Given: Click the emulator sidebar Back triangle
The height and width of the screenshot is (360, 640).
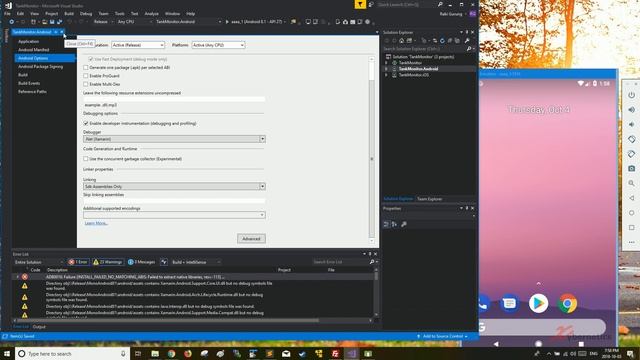Looking at the screenshot, I should point(631,198).
